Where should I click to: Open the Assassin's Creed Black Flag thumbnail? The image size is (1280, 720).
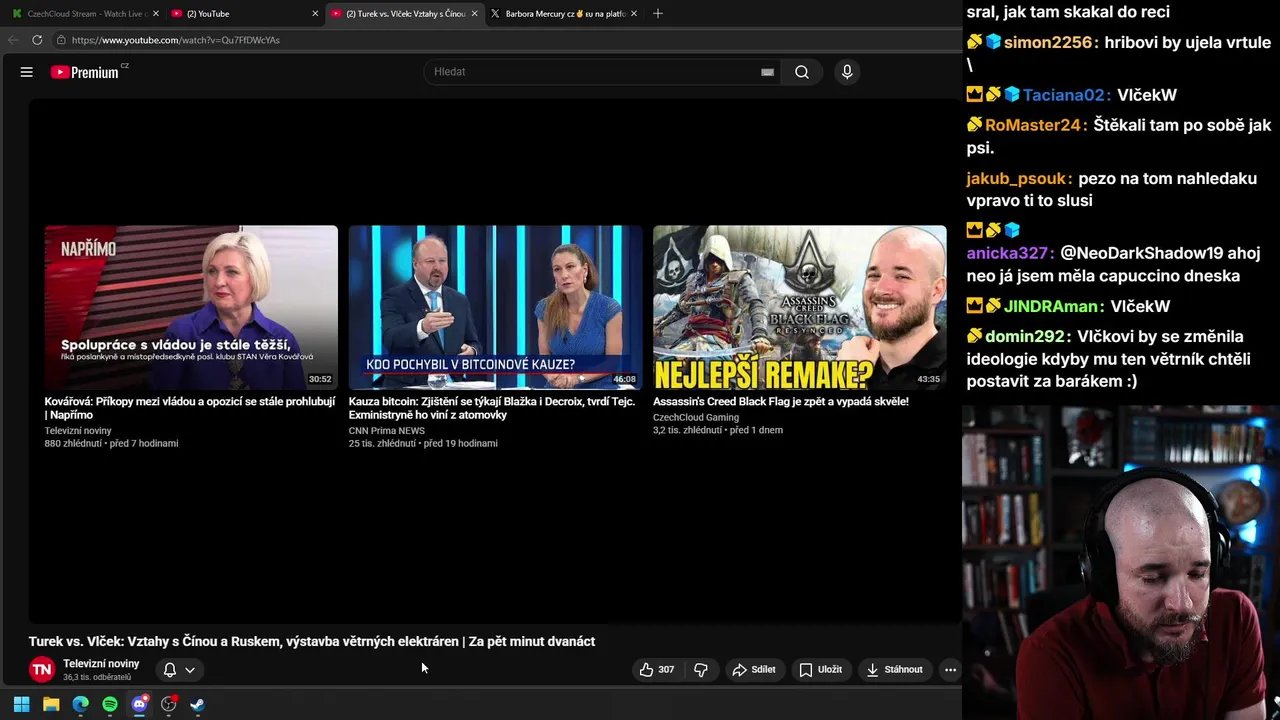click(800, 307)
